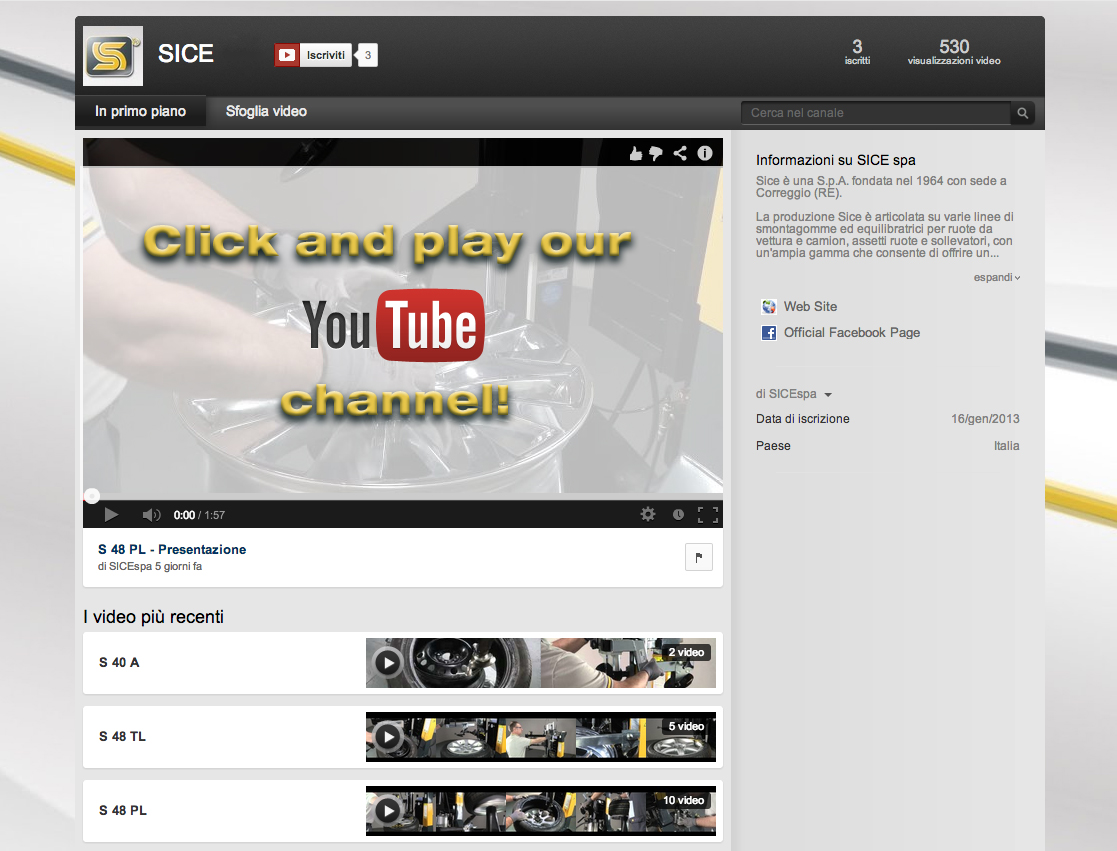Click the 2 video badge on S 40 A

click(686, 652)
